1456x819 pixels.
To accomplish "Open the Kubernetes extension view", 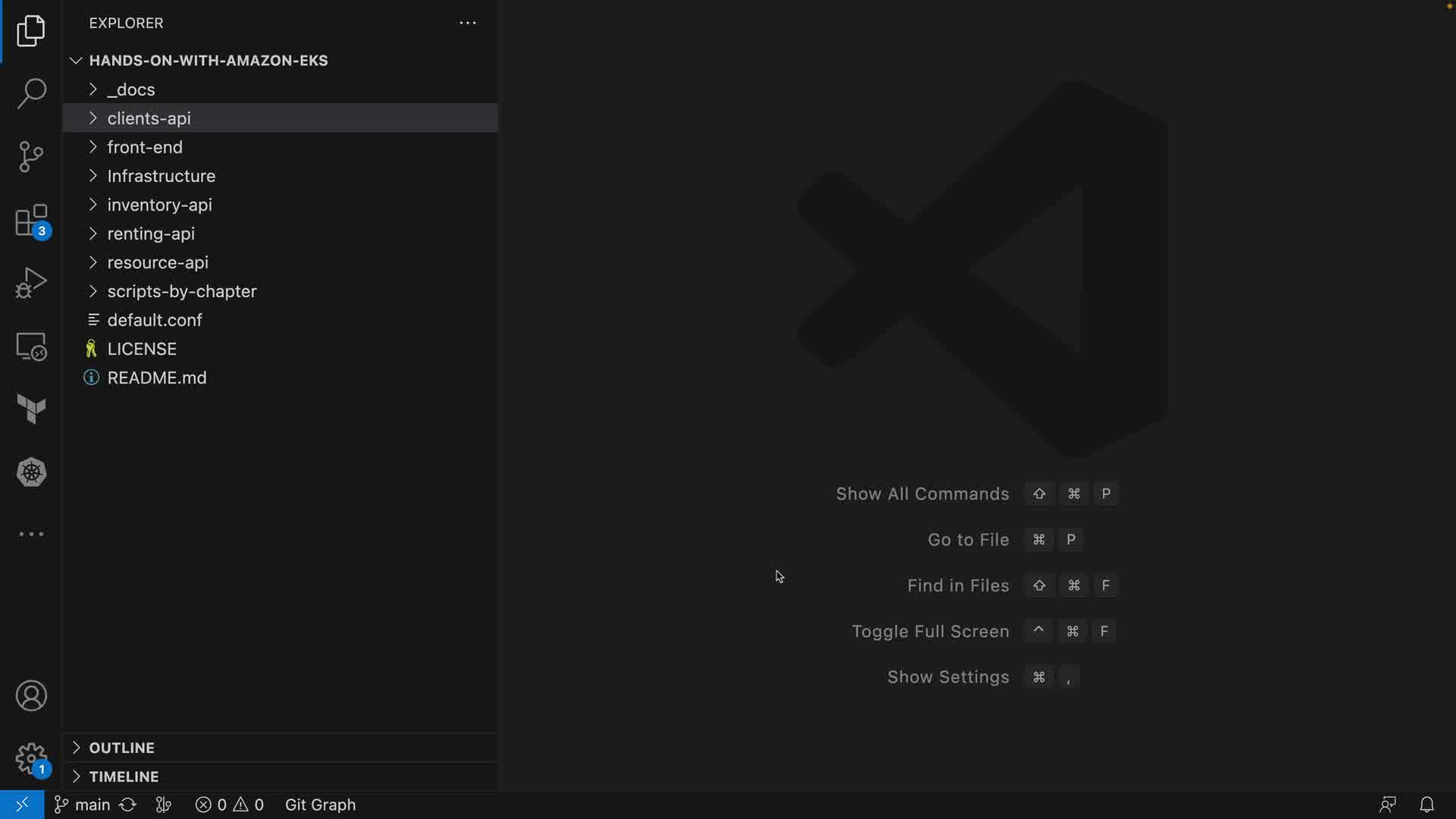I will pyautogui.click(x=31, y=472).
